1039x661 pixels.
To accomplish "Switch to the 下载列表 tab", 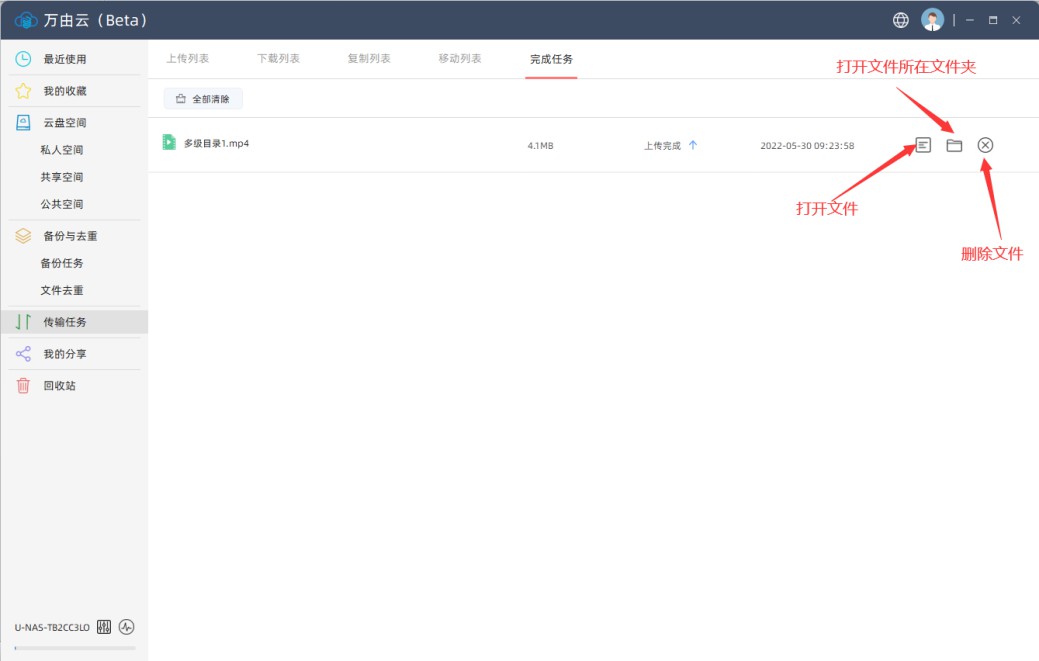I will pos(278,59).
